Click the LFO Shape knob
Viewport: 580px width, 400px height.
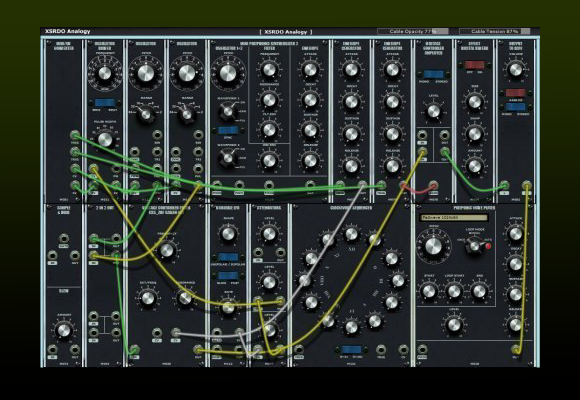[x=228, y=234]
